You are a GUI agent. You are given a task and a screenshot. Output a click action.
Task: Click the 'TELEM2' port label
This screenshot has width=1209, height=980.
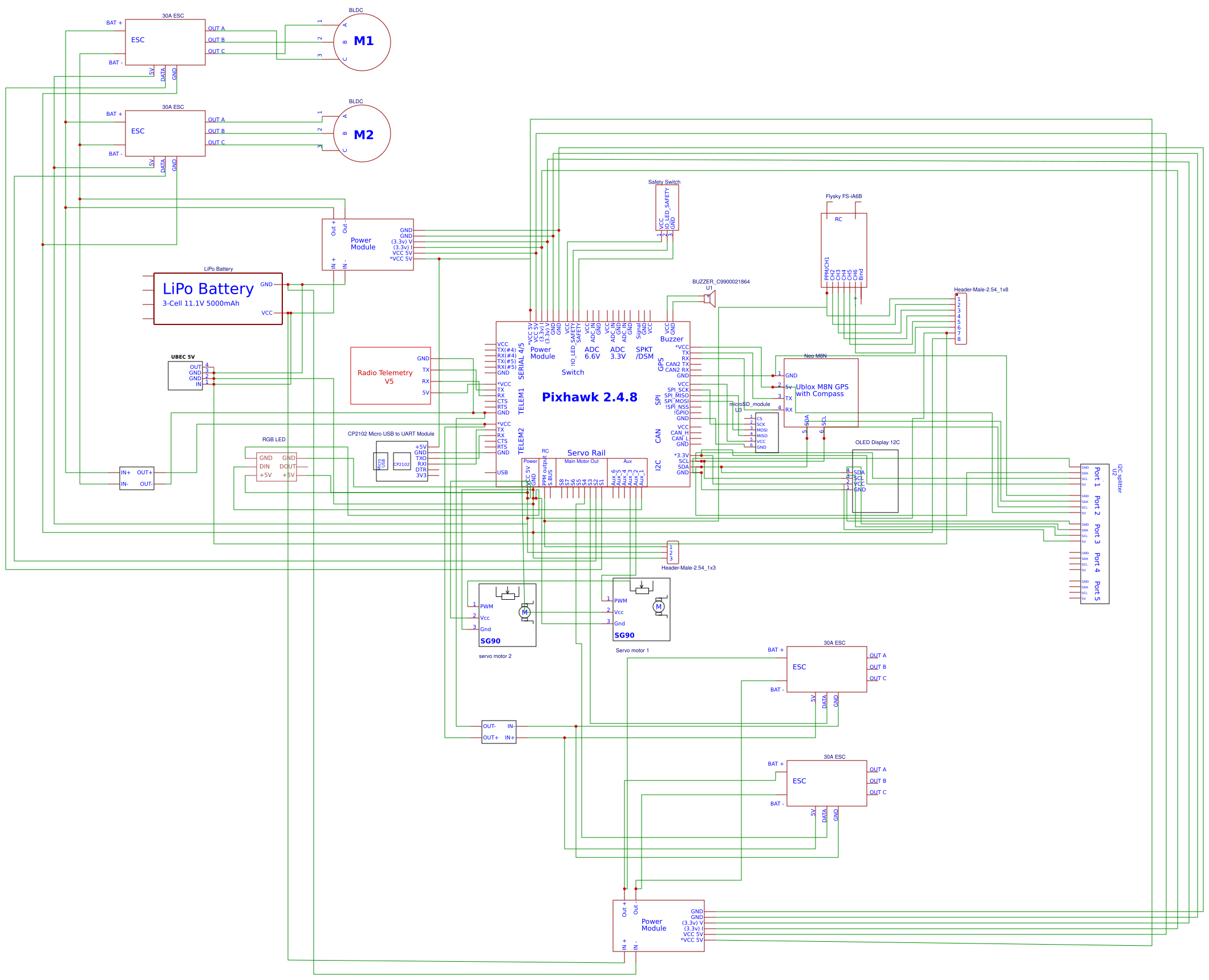click(521, 441)
